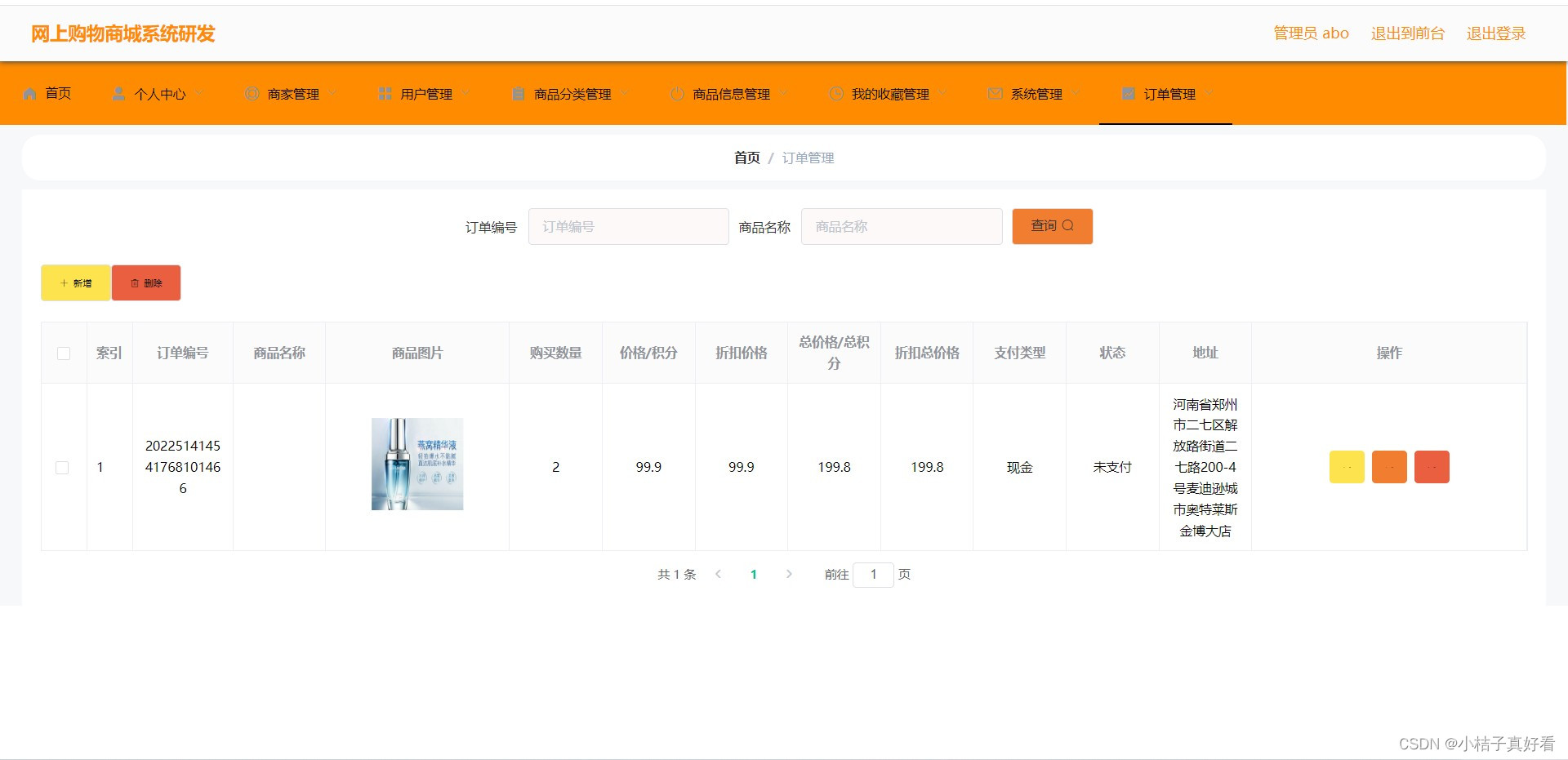Click the 订单编号 column header
This screenshot has width=1568, height=760.
[x=183, y=353]
